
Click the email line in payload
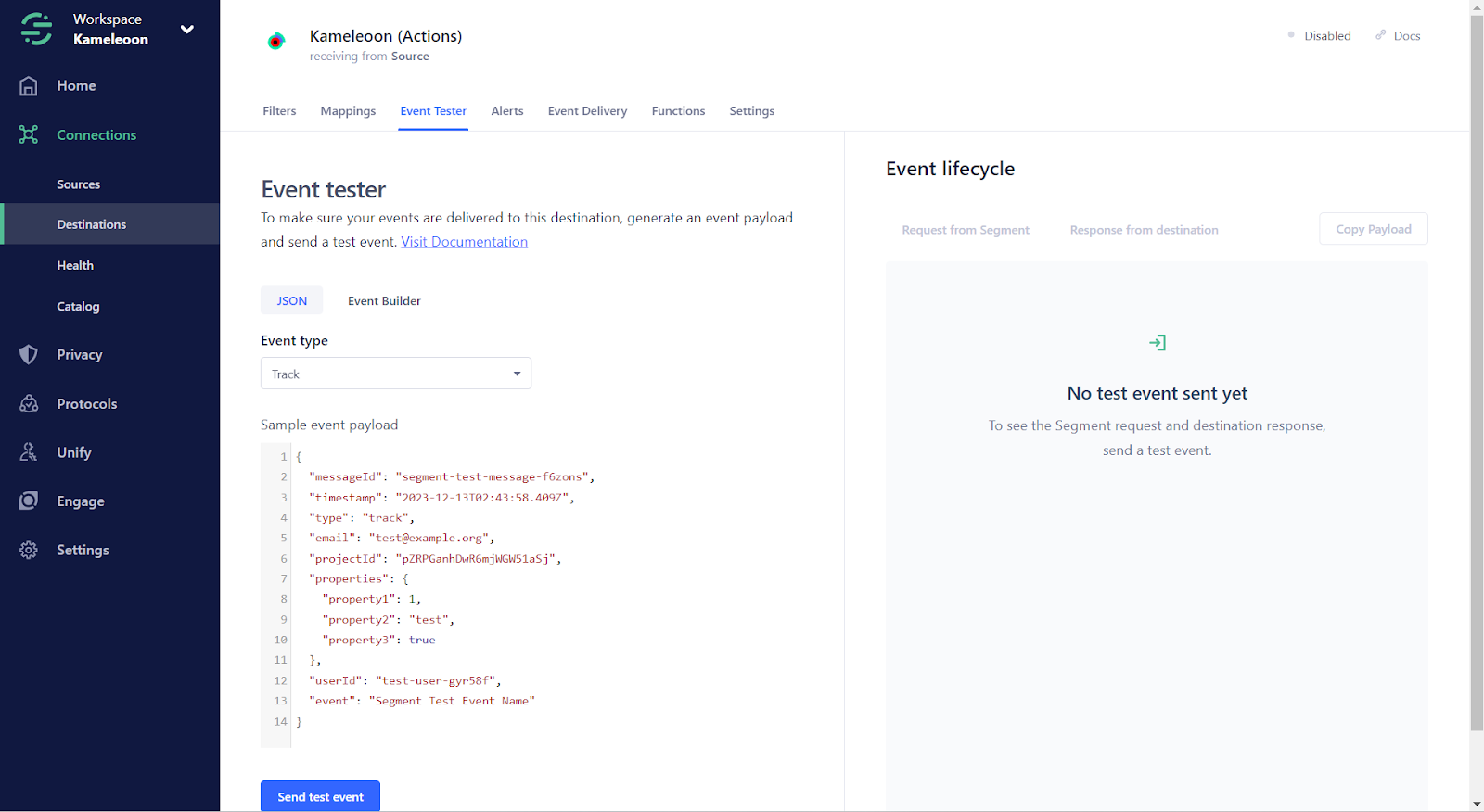coord(402,538)
